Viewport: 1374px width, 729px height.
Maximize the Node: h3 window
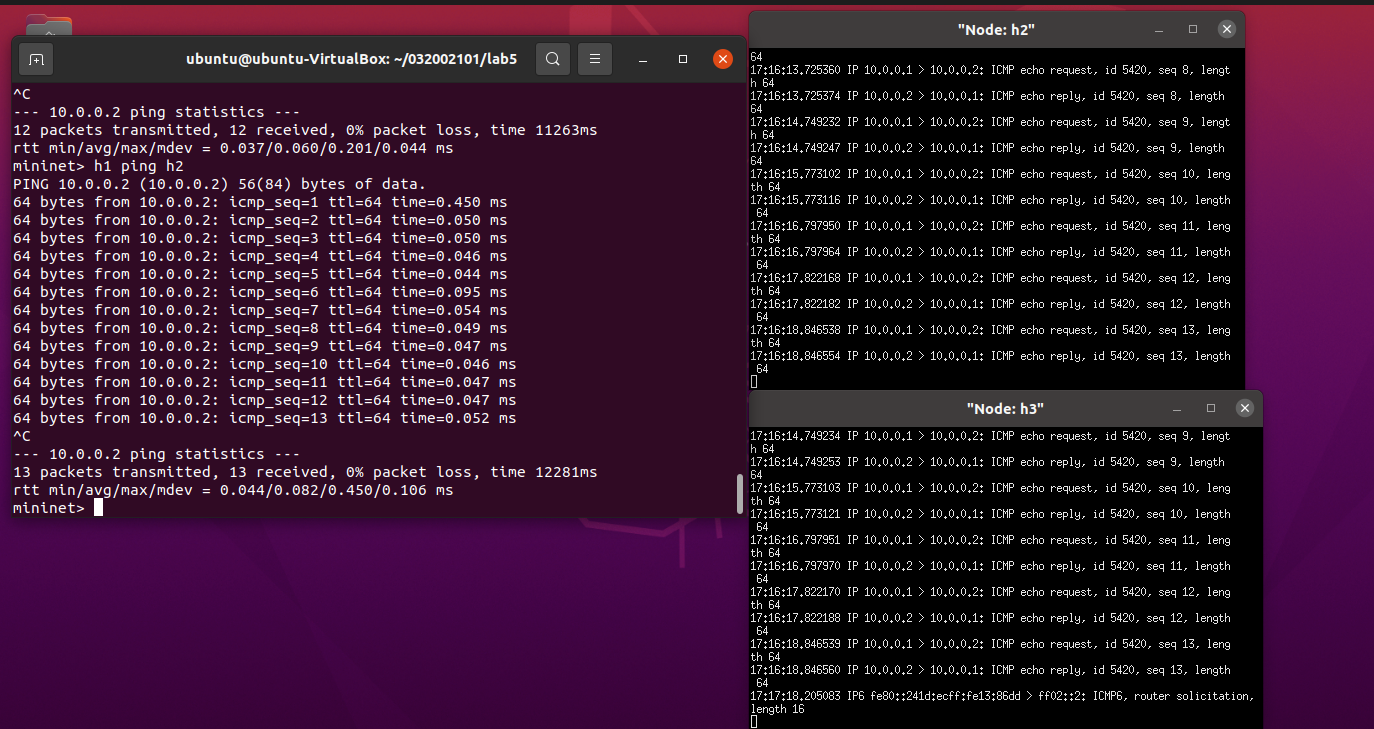pos(1211,408)
